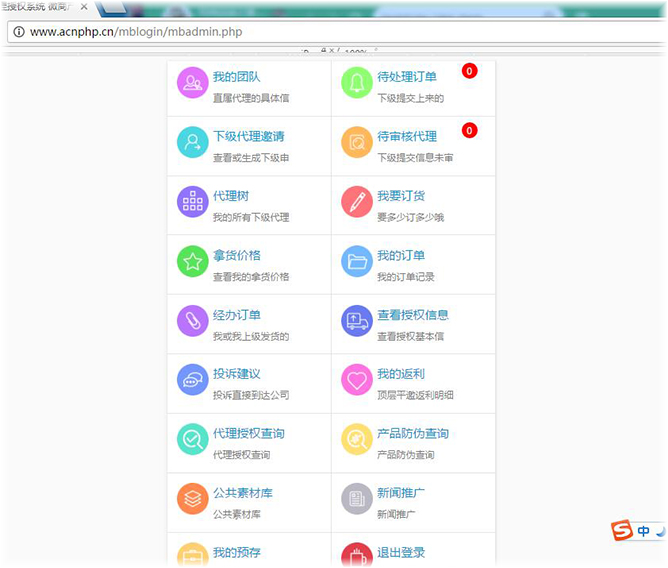Screen dimensions: 668x568
Task: Open the 新闻推广 news promotion link
Action: pyautogui.click(x=401, y=493)
